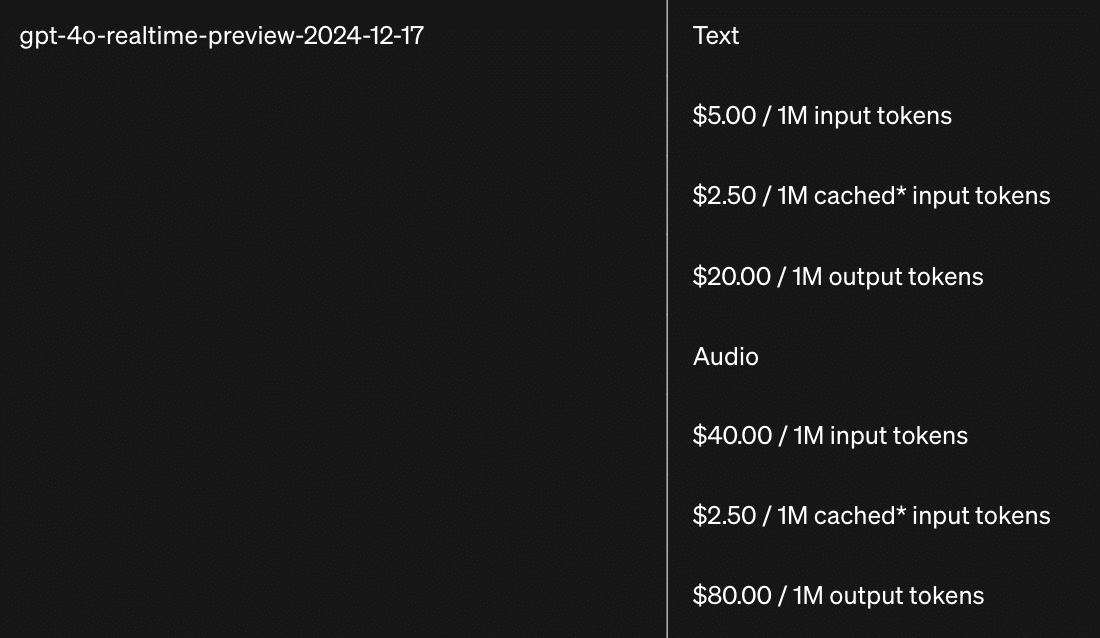
Task: Click "input tokens" in the $5.00 row
Action: [x=883, y=116]
